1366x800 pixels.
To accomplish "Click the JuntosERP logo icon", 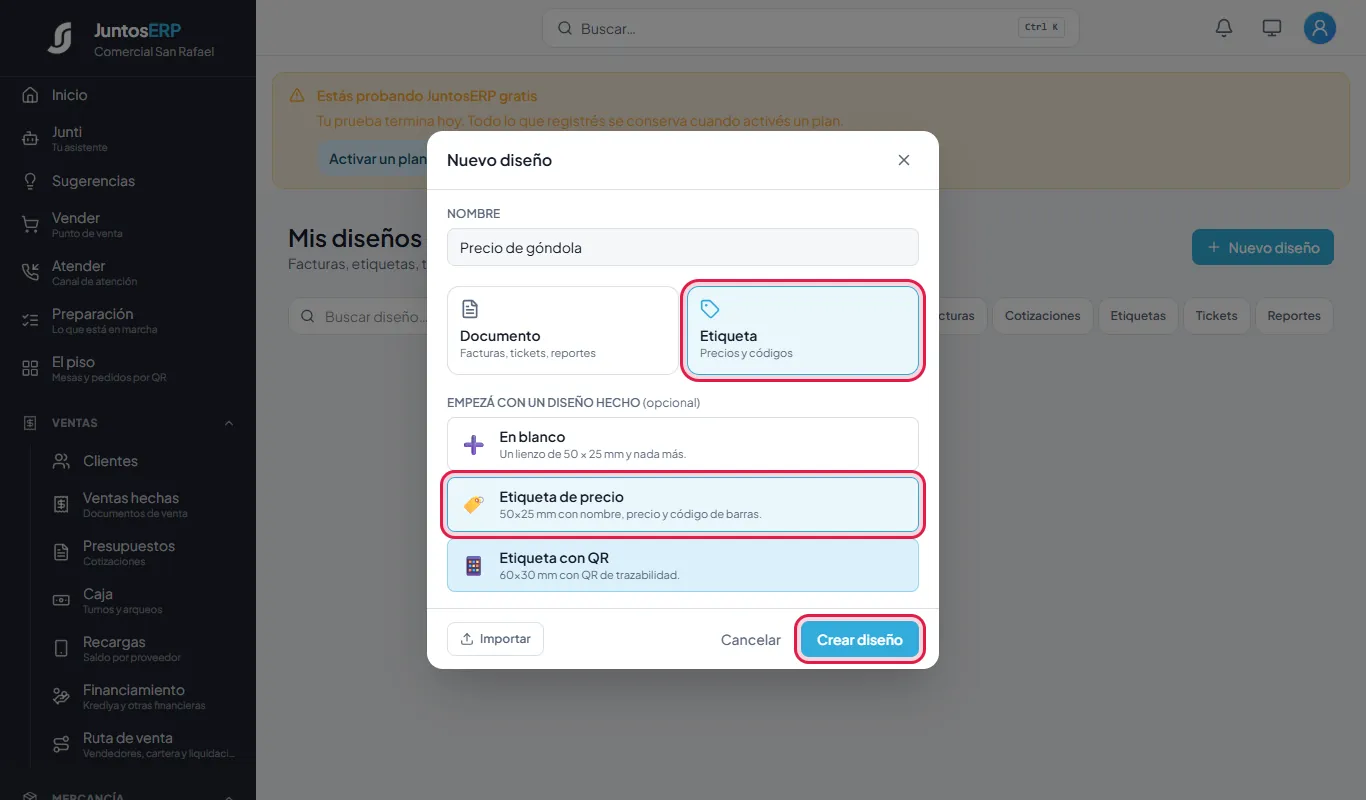I will (60, 38).
